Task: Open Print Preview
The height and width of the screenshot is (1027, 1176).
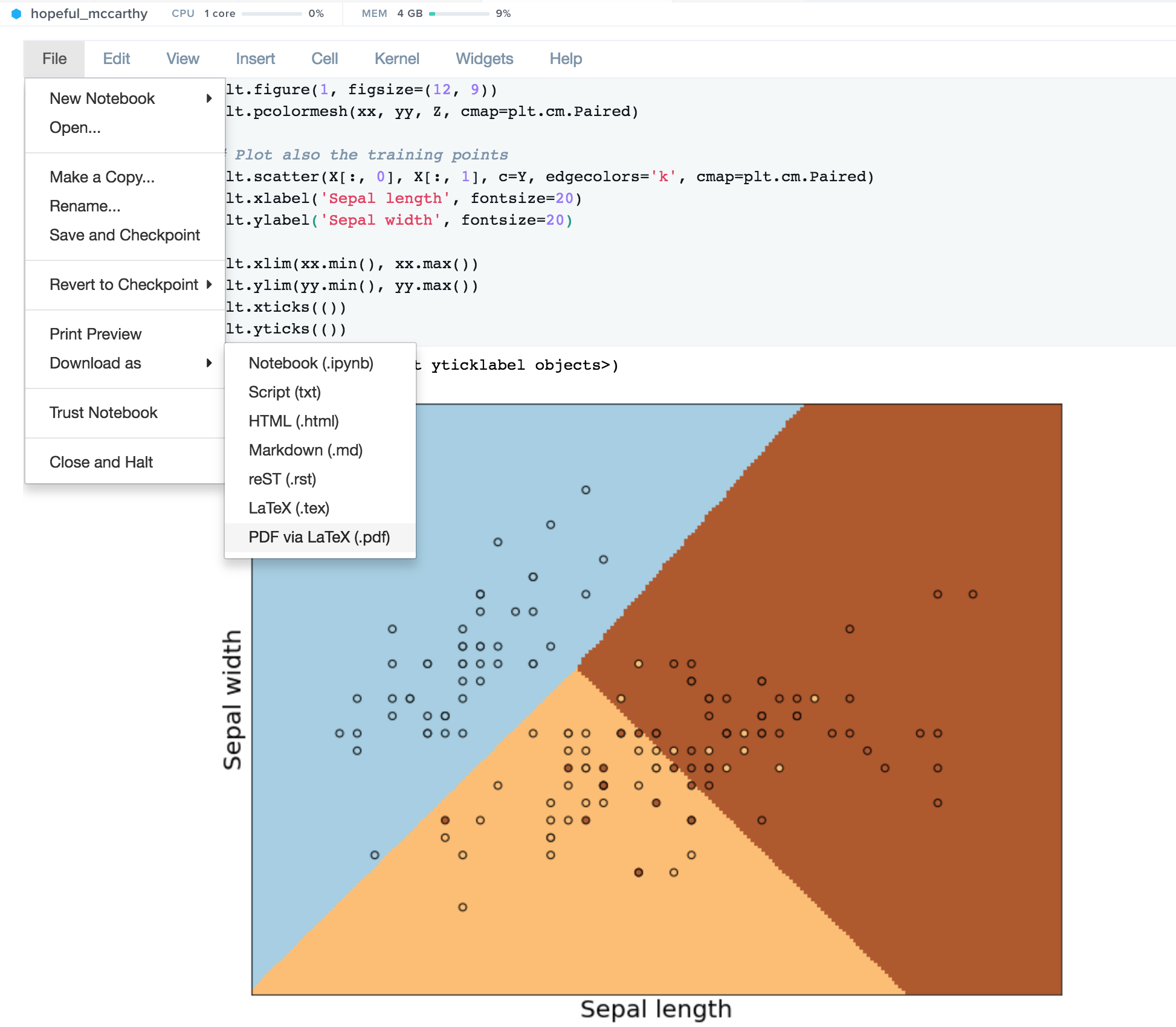Action: tap(95, 334)
